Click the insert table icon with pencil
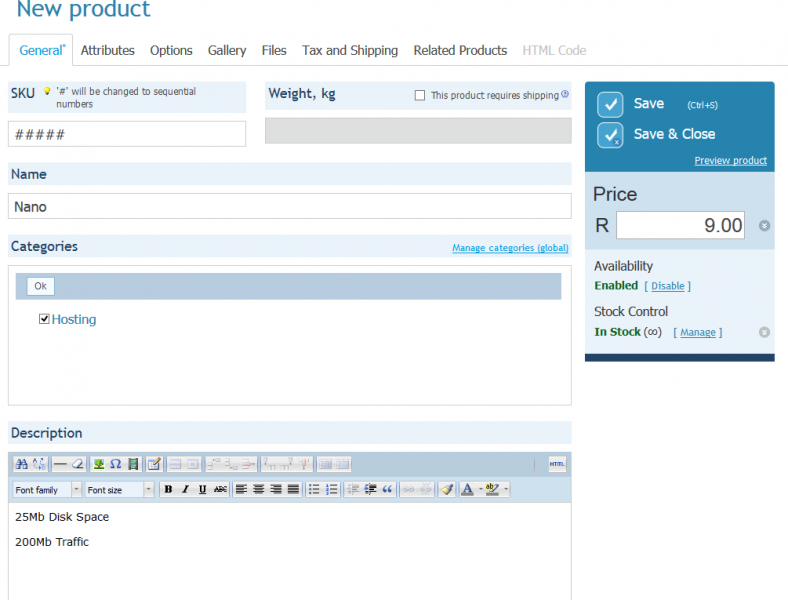The width and height of the screenshot is (788, 600). point(154,464)
